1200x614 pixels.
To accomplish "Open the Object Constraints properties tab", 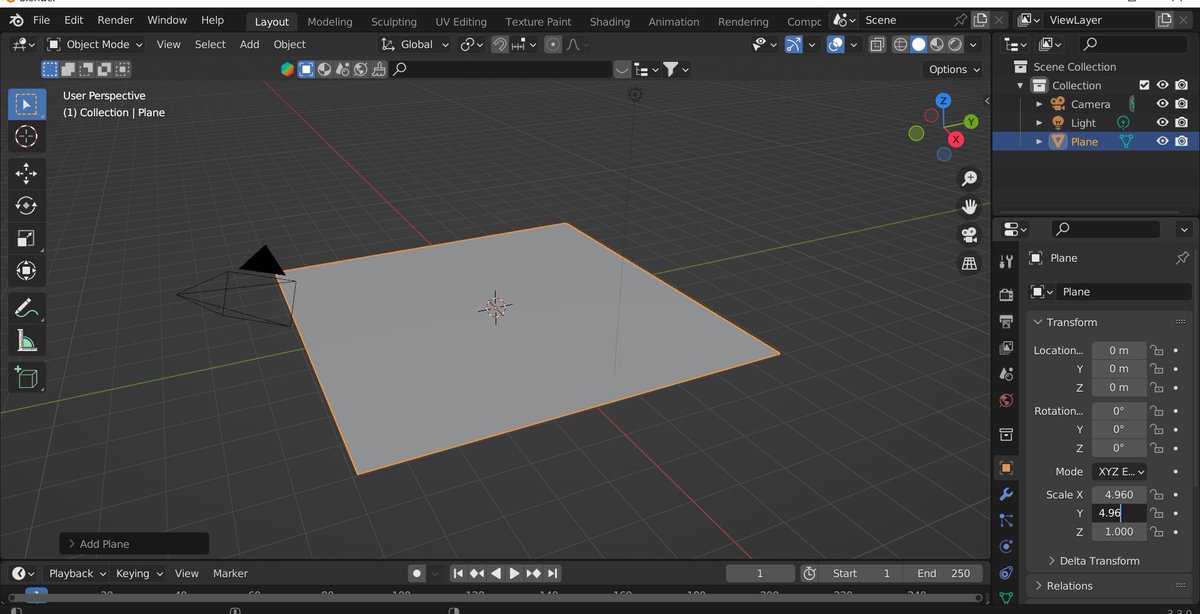I will [x=1006, y=573].
